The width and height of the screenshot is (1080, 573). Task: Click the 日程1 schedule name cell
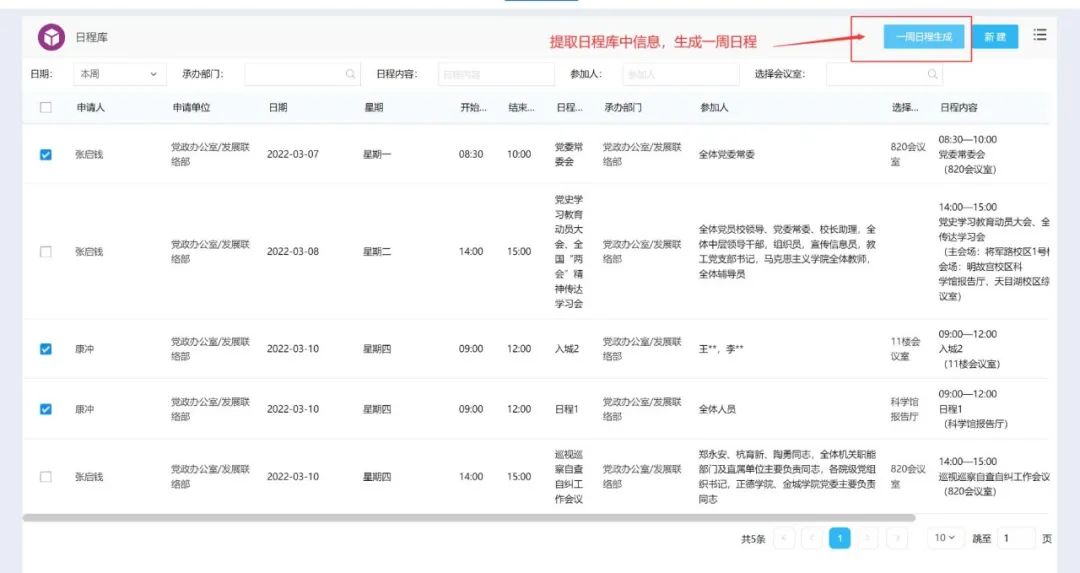[x=567, y=409]
